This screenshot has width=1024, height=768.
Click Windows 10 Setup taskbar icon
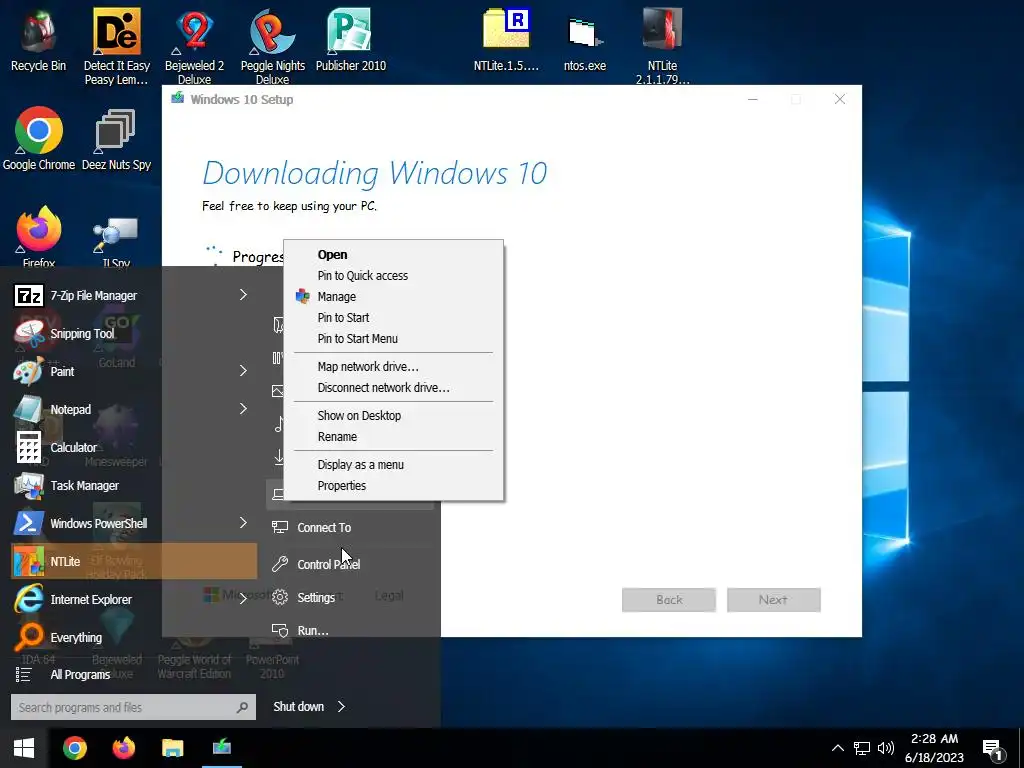pyautogui.click(x=222, y=748)
